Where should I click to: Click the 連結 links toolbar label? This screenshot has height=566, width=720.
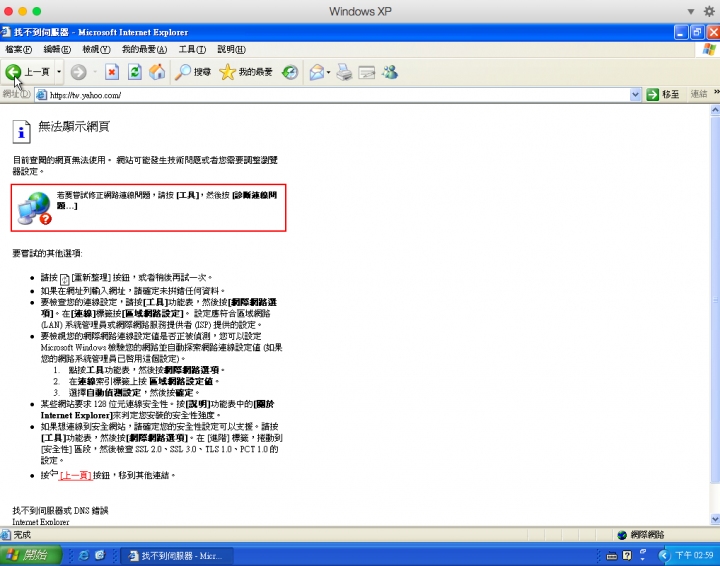(x=698, y=94)
